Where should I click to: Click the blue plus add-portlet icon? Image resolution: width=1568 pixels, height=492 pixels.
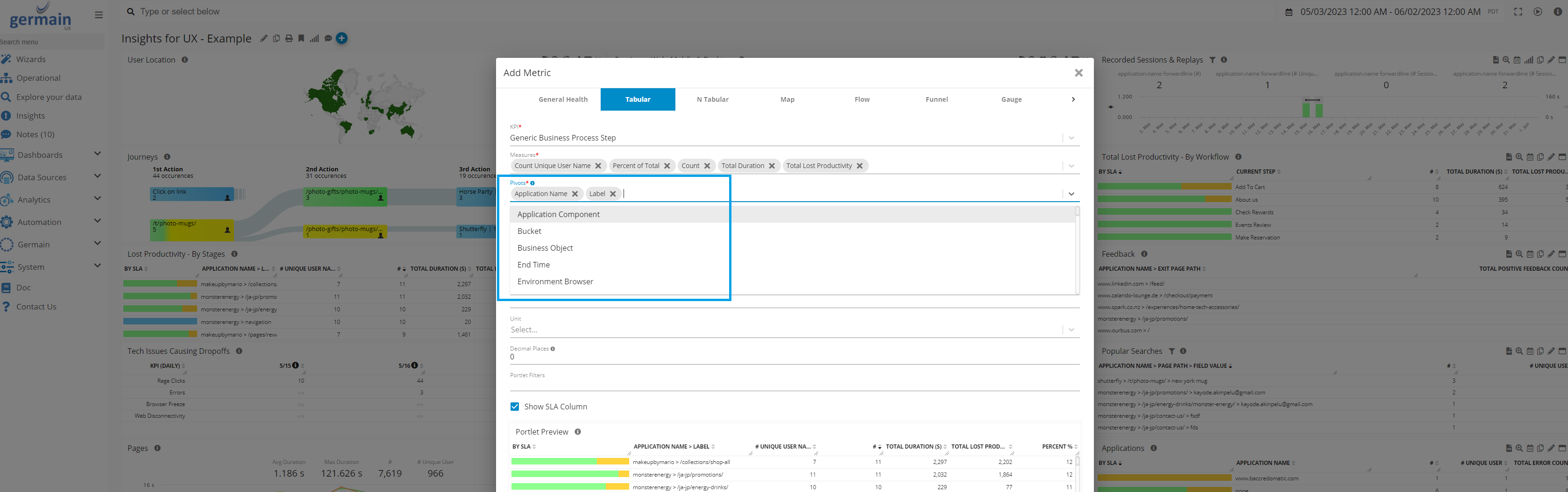[x=342, y=38]
